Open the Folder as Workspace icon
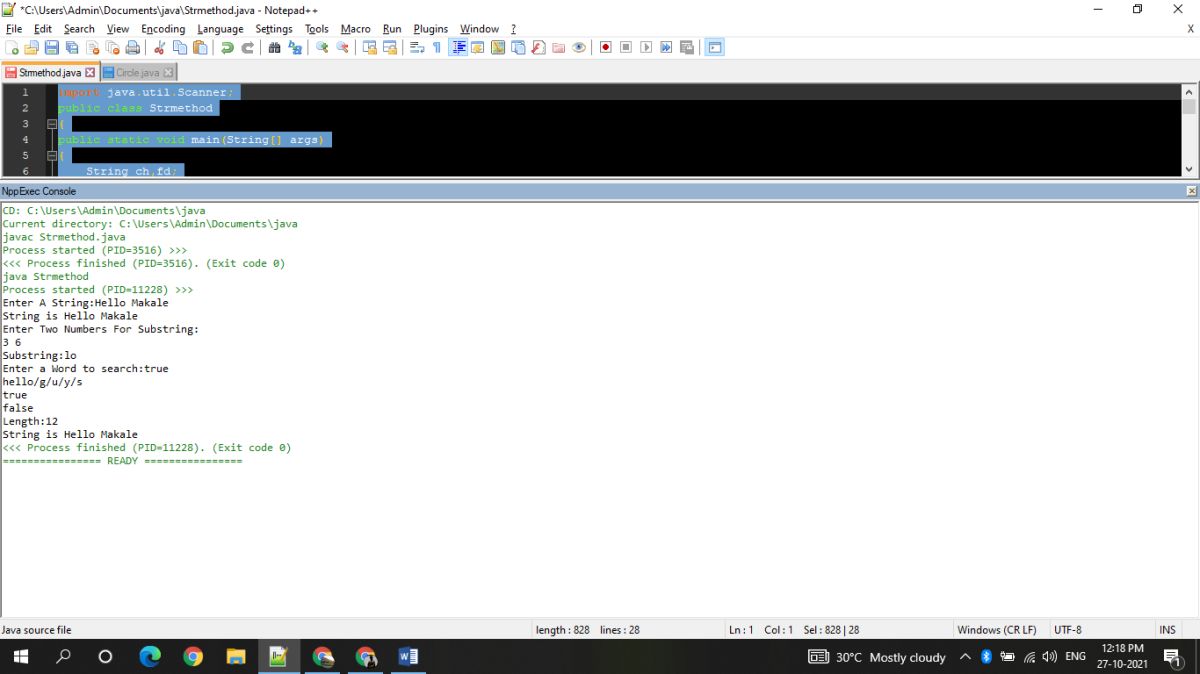The image size is (1200, 674). [x=558, y=47]
